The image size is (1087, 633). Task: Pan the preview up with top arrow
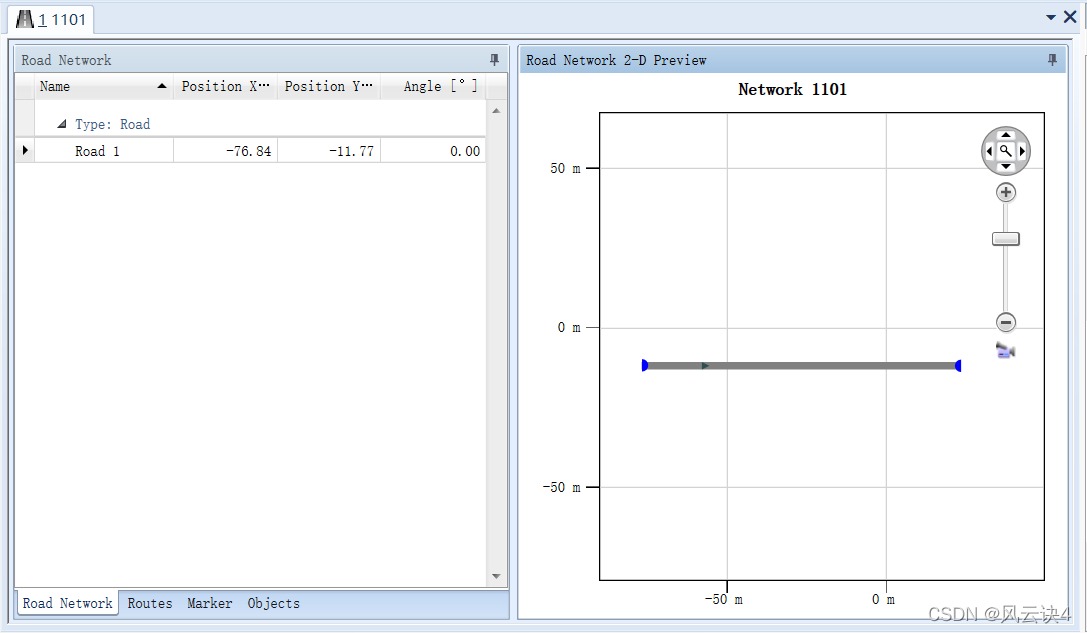click(x=1006, y=135)
